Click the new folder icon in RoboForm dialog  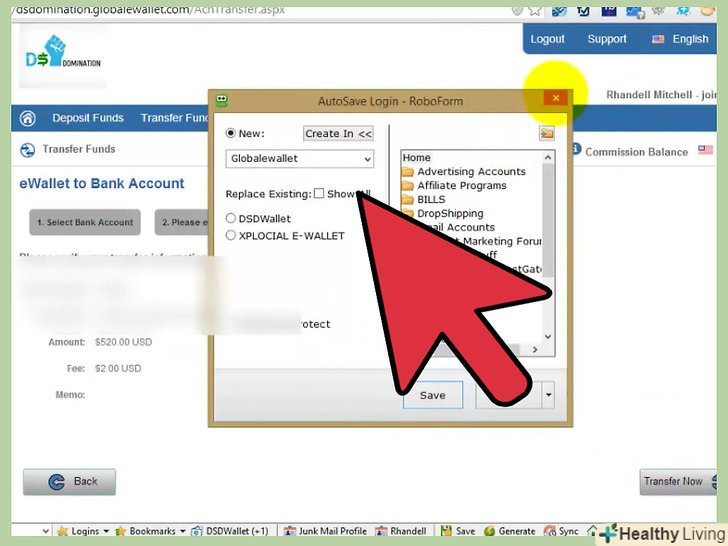(x=546, y=133)
